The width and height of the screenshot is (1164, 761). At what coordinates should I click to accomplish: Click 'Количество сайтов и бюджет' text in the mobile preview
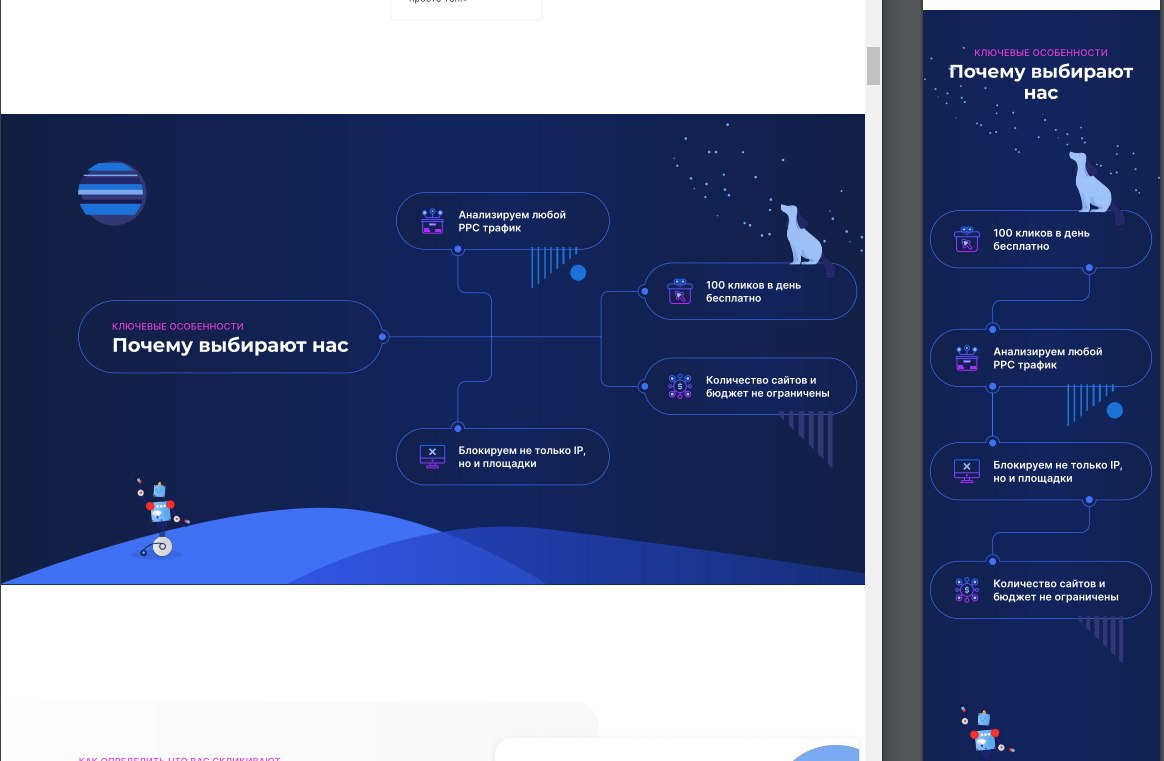click(x=1055, y=589)
